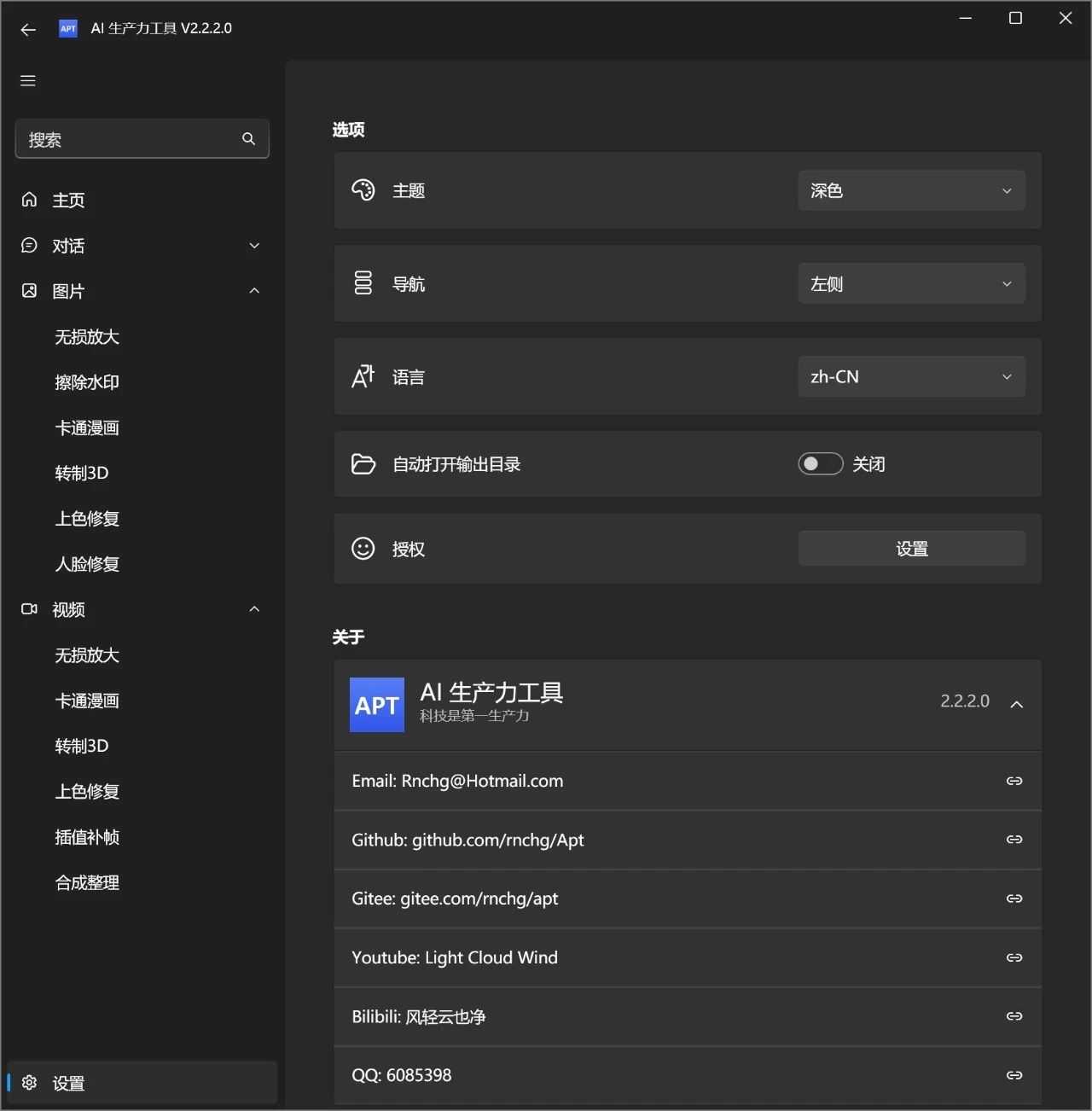Click the search magnifier icon

248,139
